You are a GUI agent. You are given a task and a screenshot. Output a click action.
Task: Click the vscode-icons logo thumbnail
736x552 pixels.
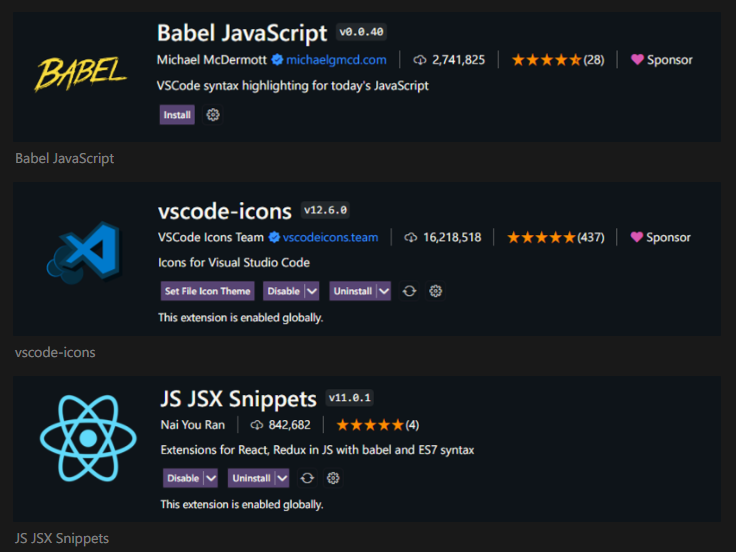[84, 253]
